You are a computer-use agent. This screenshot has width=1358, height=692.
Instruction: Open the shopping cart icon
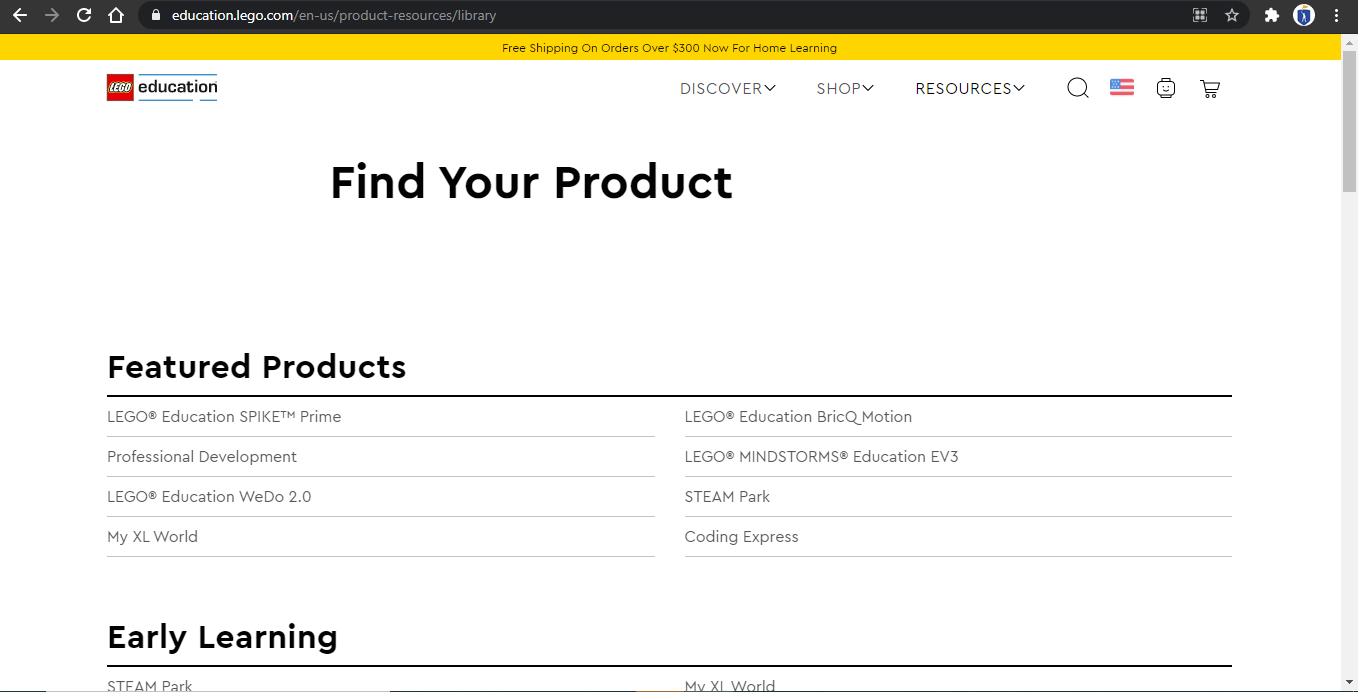[x=1209, y=89]
